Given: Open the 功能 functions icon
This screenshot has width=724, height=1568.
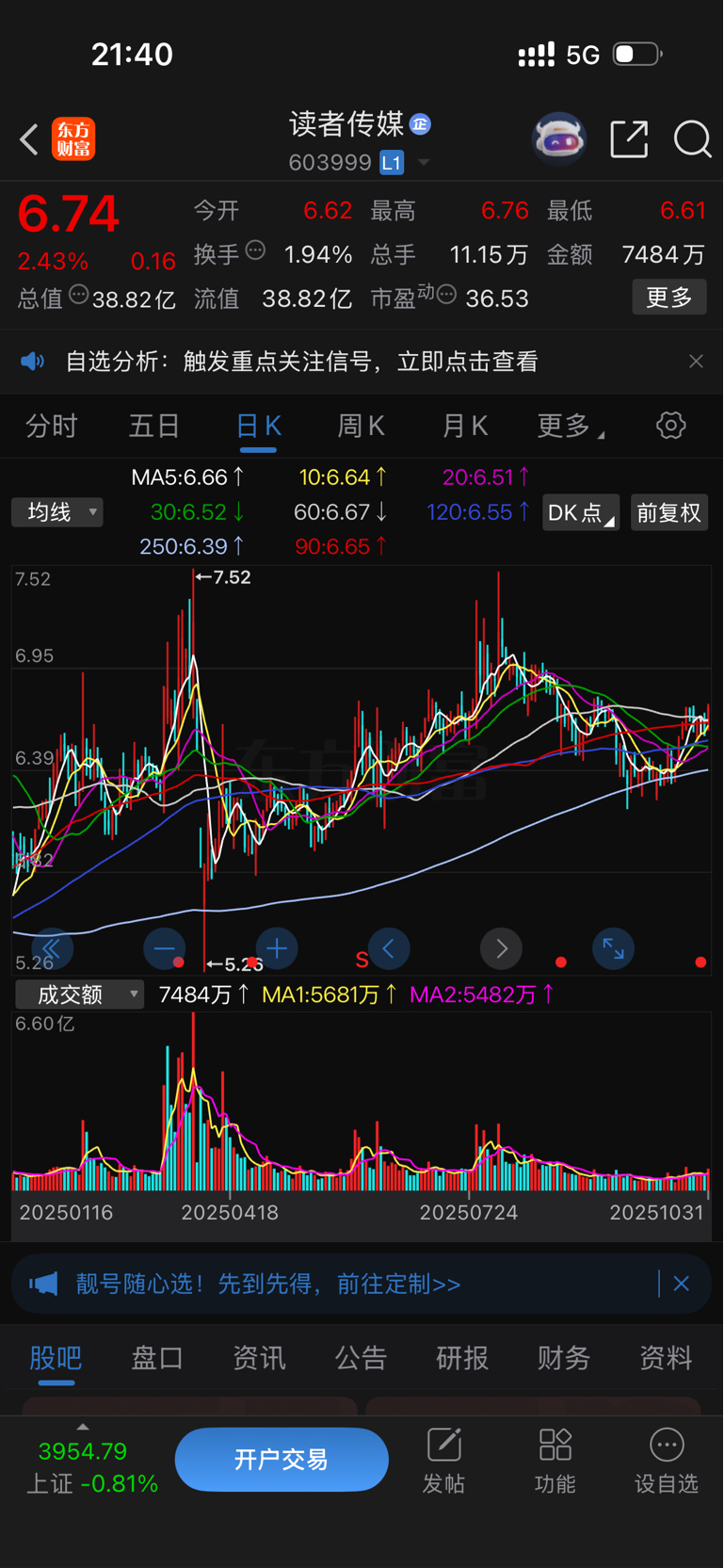Looking at the screenshot, I should [555, 1461].
